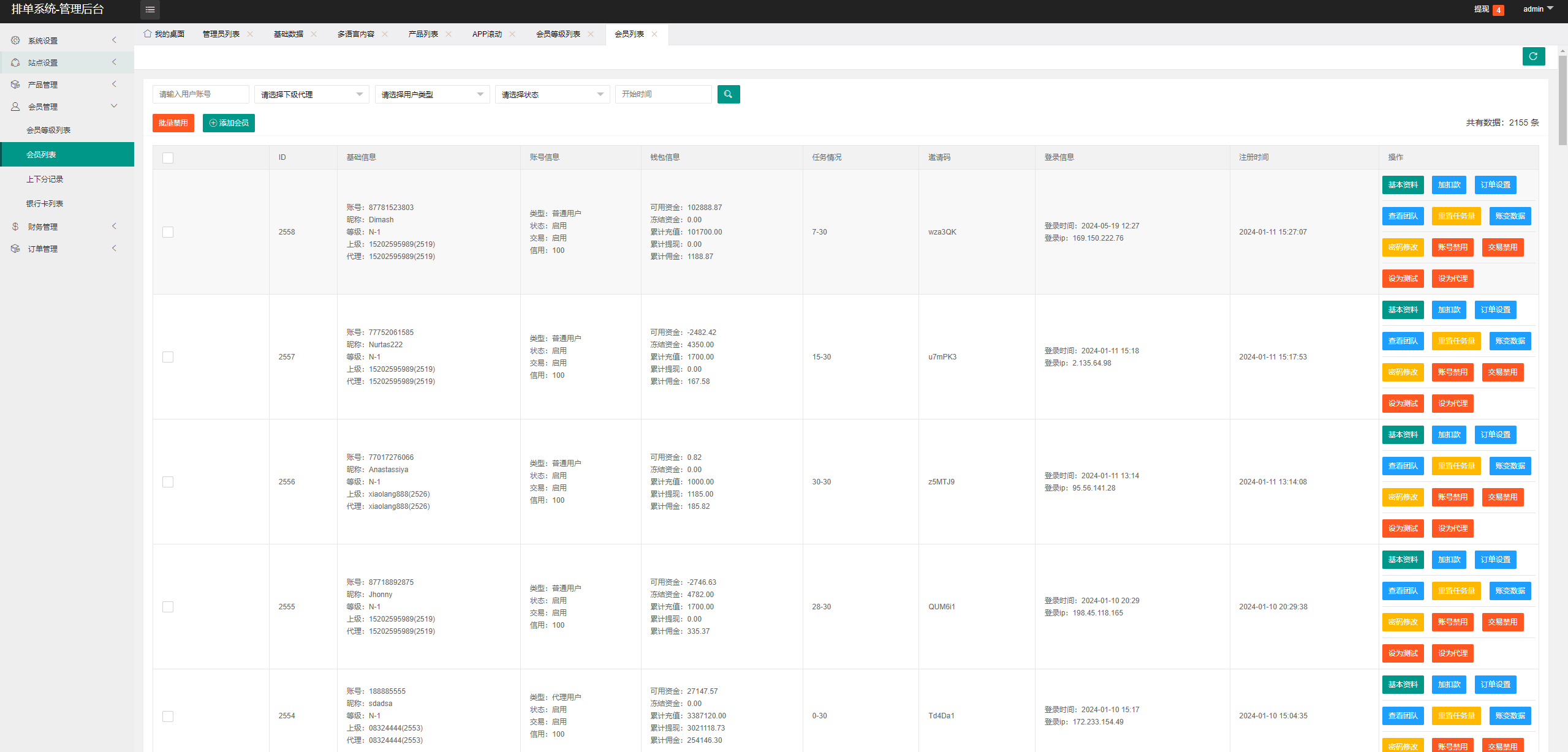Switch to the 我的桌面 tab
1568x752 pixels.
[164, 34]
